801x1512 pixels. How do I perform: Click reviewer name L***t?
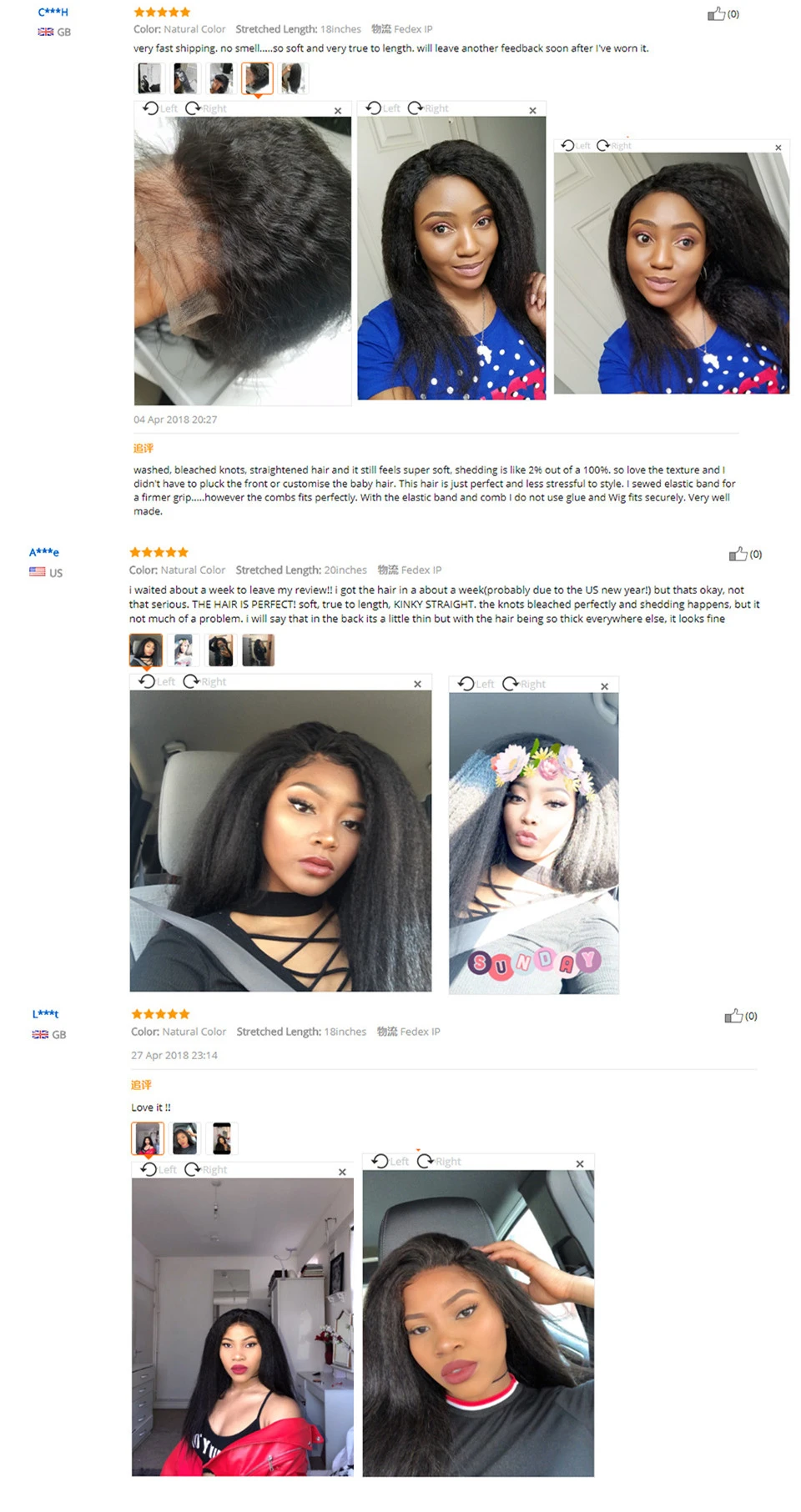(x=46, y=1014)
